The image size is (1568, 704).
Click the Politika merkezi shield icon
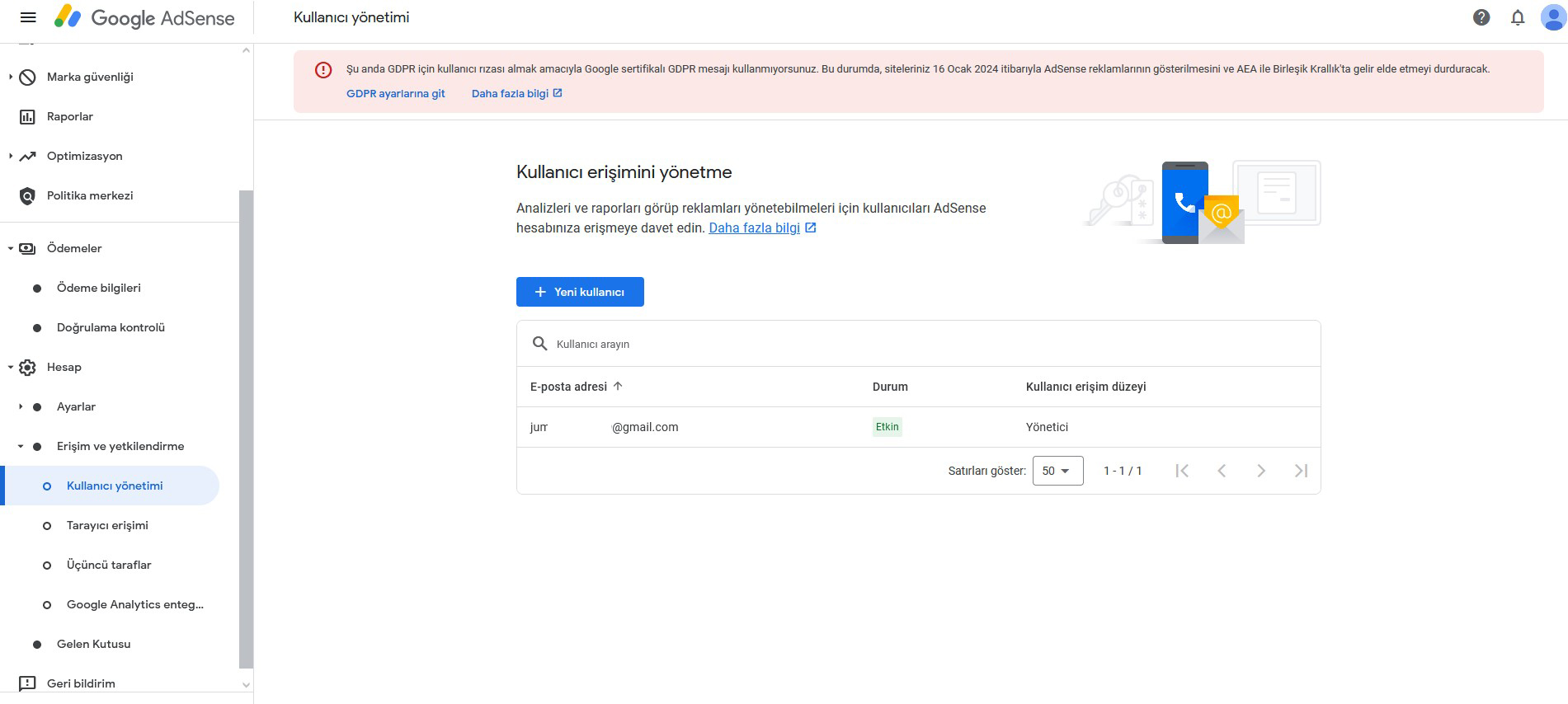27,195
